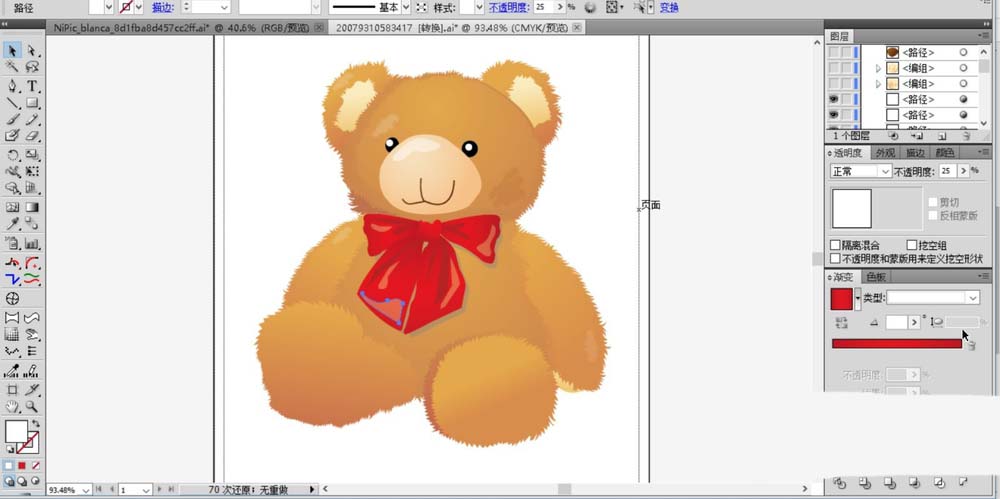Expand the second 编组 layer group
Image resolution: width=1000 pixels, height=499 pixels.
pyautogui.click(x=878, y=84)
